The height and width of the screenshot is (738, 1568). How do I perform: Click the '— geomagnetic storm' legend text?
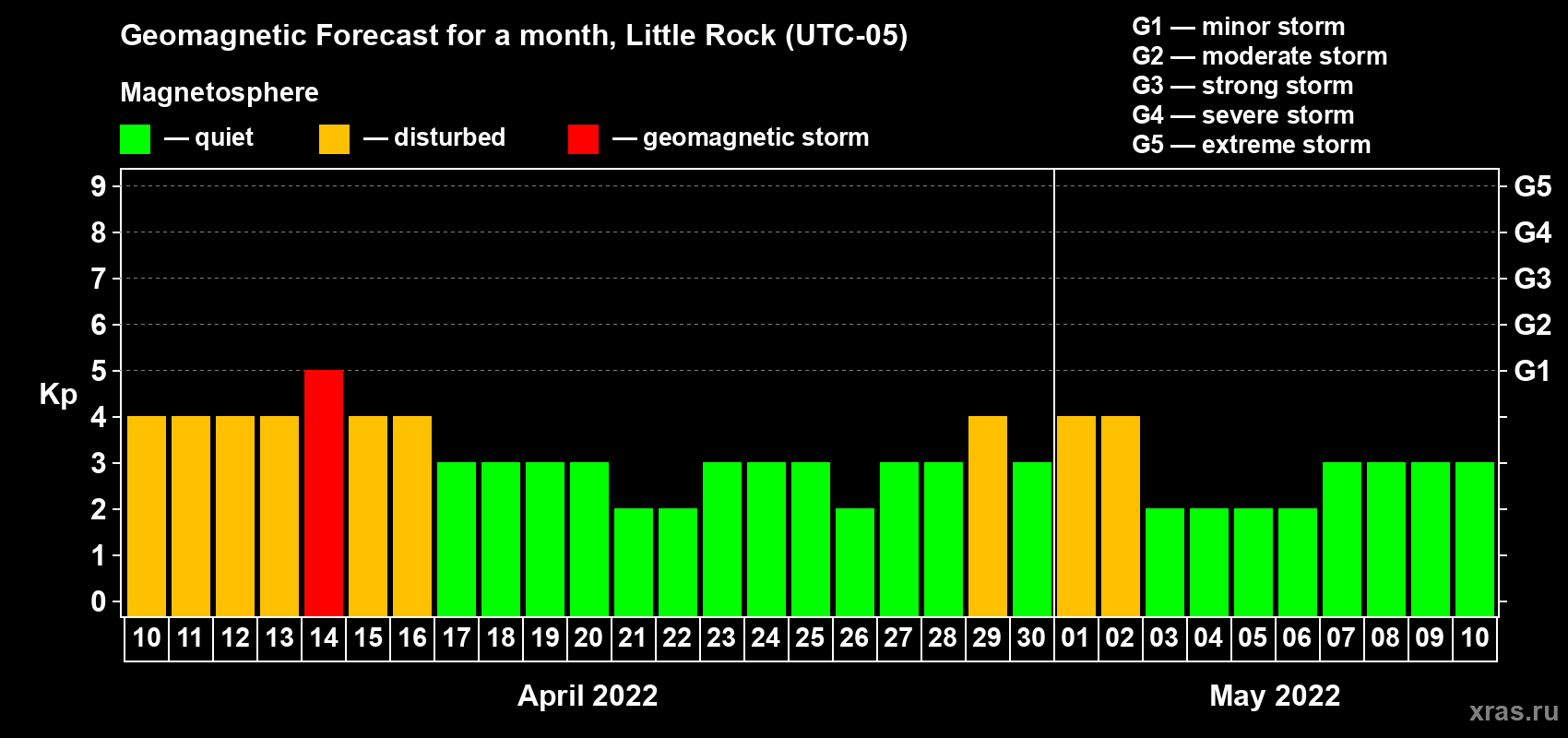(x=741, y=138)
